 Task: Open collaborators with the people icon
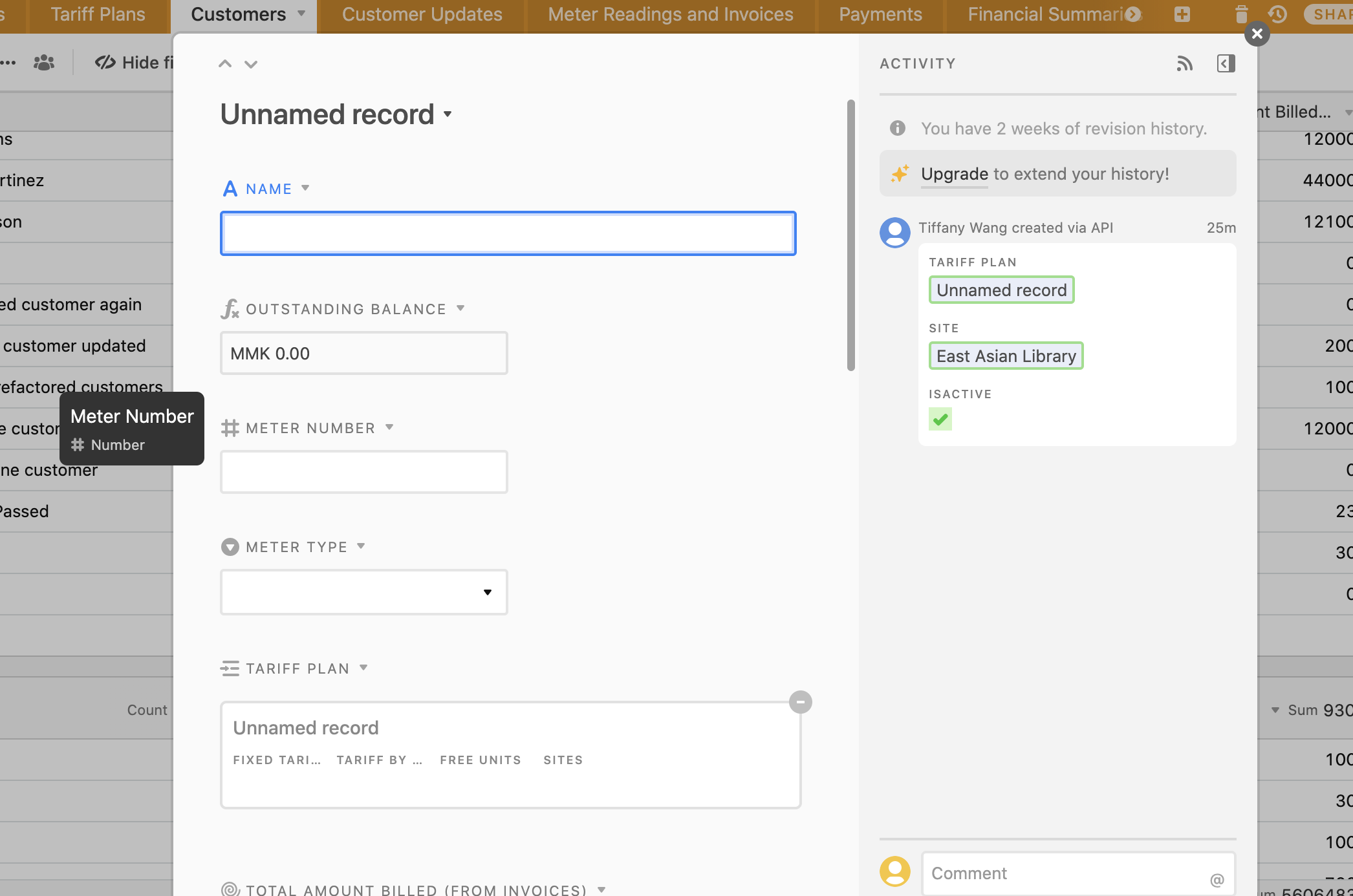(43, 63)
